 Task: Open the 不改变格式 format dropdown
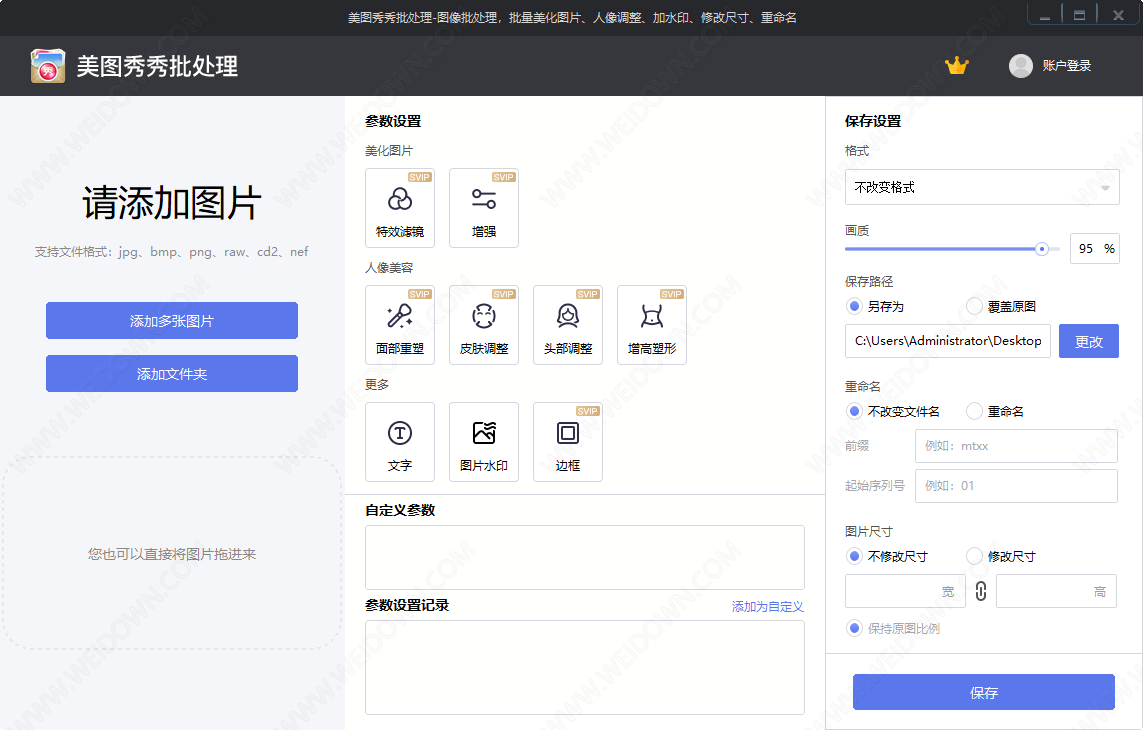point(982,187)
